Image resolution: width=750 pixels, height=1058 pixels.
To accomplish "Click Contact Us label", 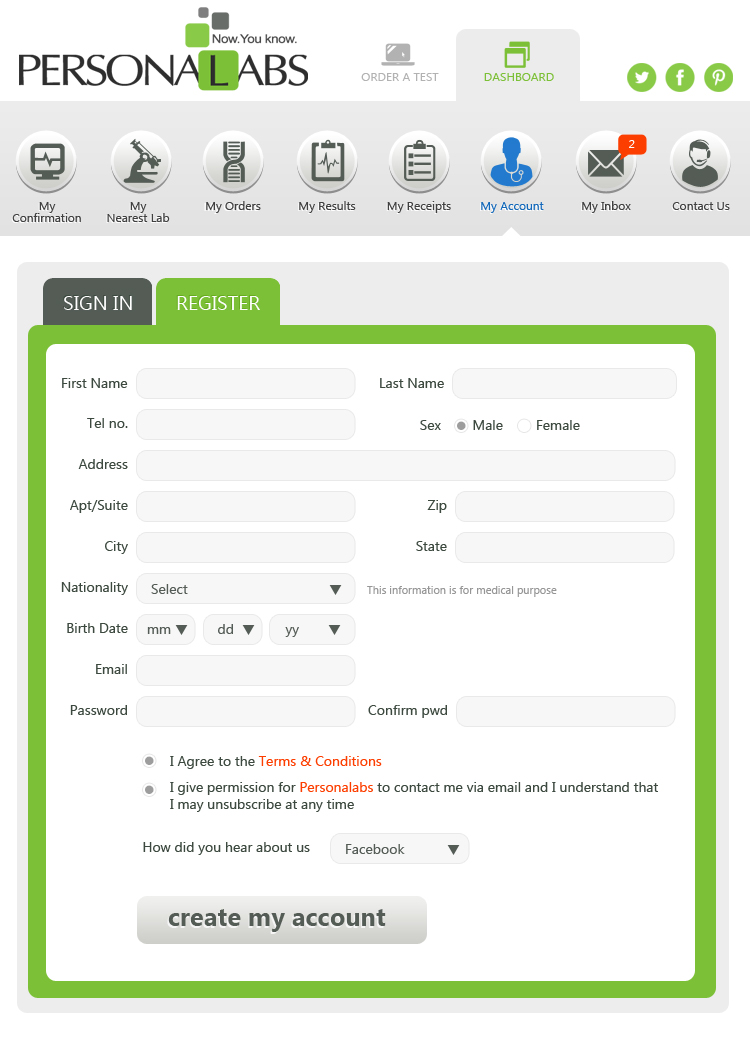I will click(x=701, y=206).
